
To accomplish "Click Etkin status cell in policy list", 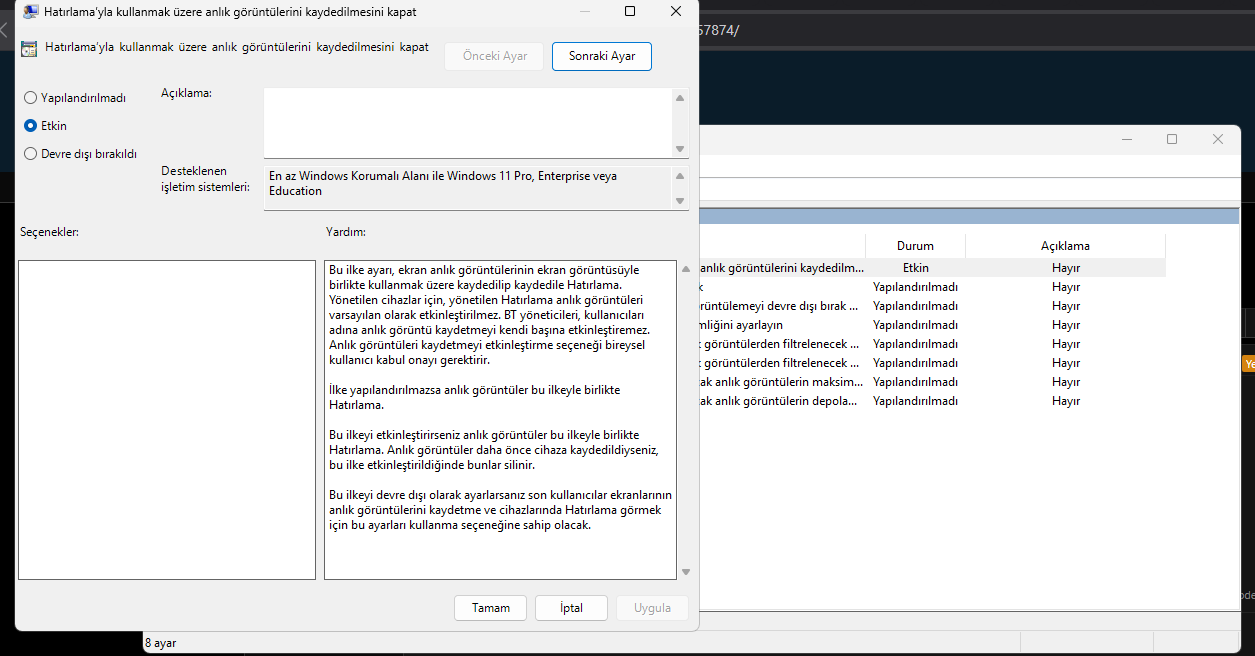I will (915, 268).
